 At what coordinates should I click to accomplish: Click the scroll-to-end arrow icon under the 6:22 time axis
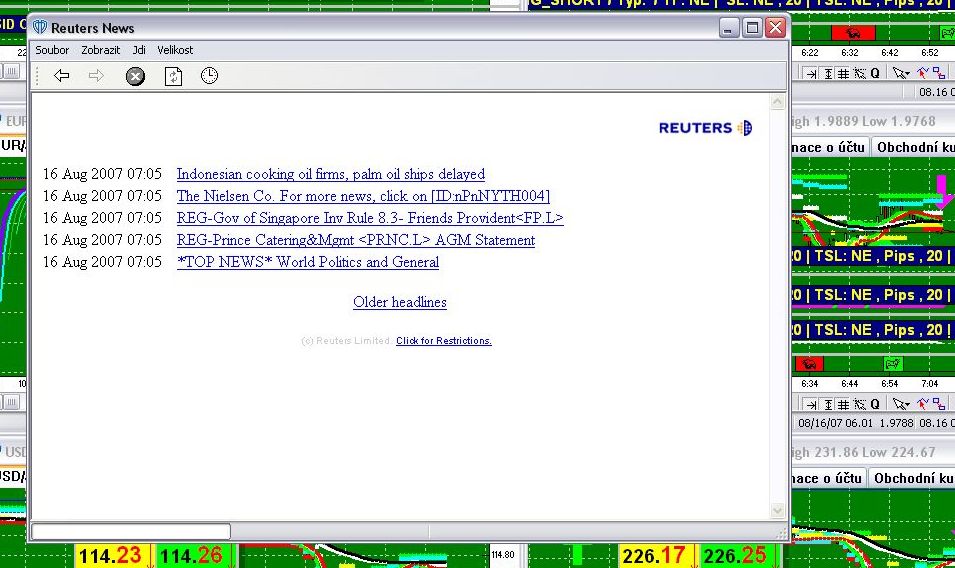pyautogui.click(x=811, y=74)
